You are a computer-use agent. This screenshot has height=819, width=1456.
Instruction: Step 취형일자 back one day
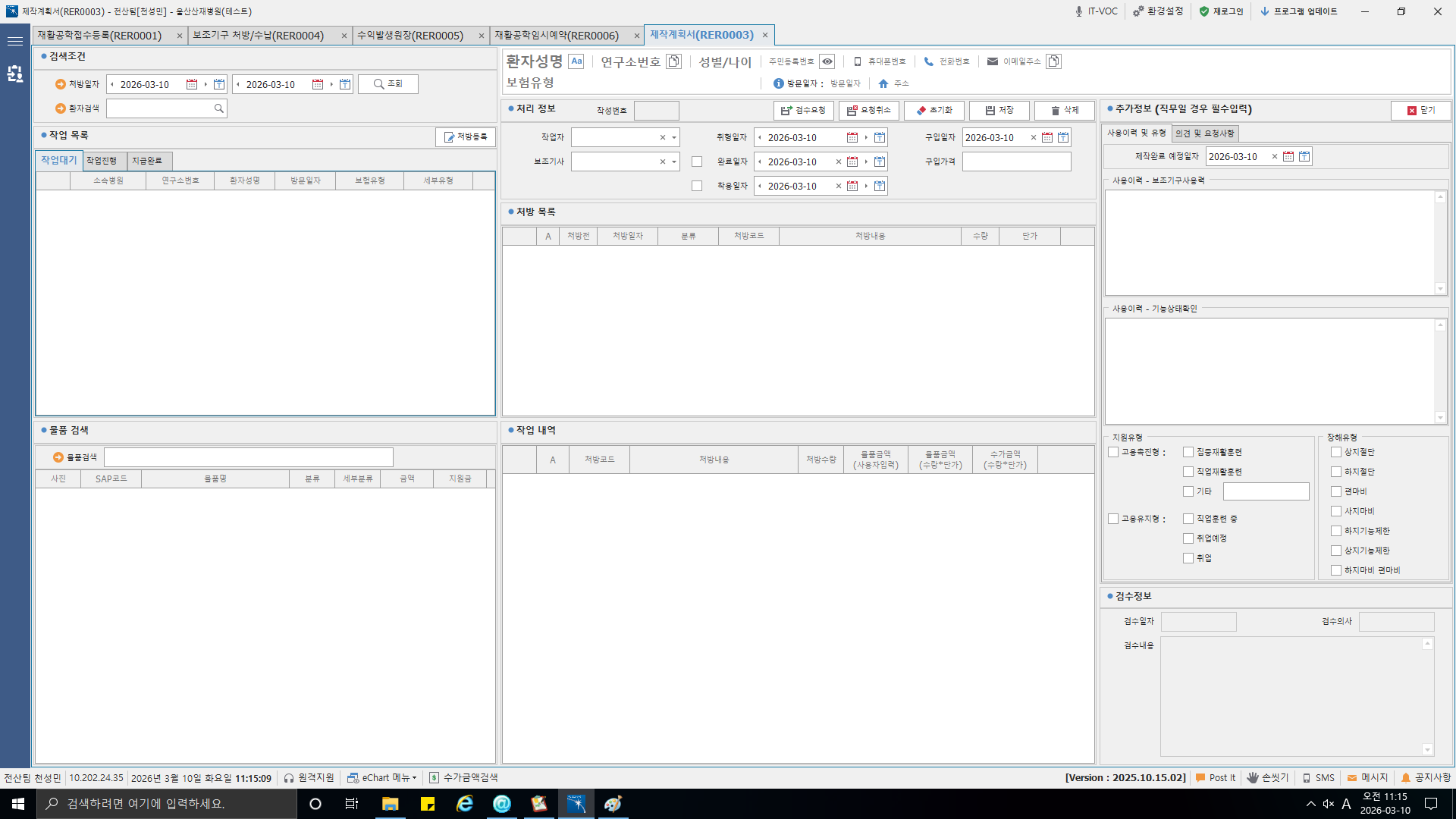[760, 137]
